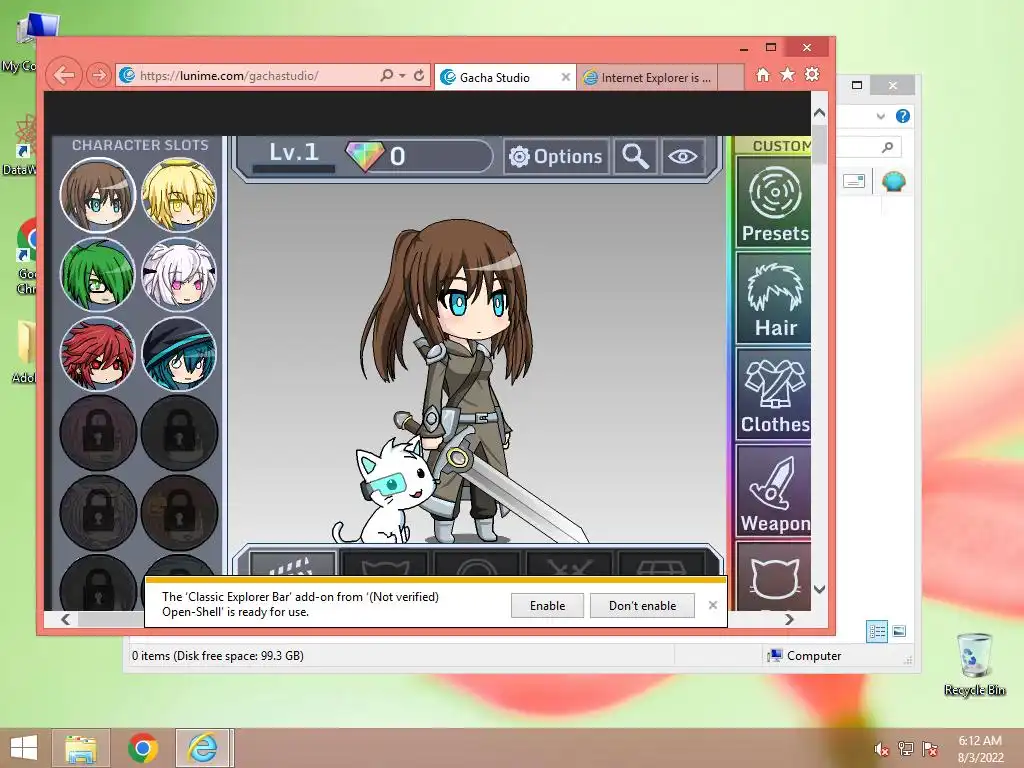The height and width of the screenshot is (768, 1024).
Task: Choose Don't enable for the add-on
Action: pyautogui.click(x=642, y=605)
